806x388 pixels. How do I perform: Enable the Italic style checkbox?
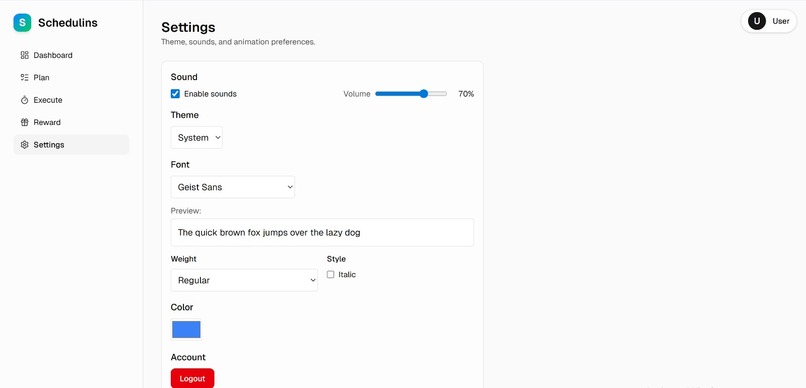click(x=331, y=274)
